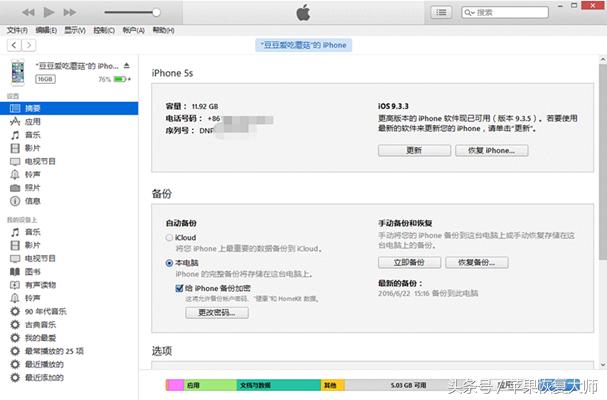Open 我的最爱 playlist gear icon
Image resolution: width=607 pixels, height=400 pixels.
(x=15, y=338)
